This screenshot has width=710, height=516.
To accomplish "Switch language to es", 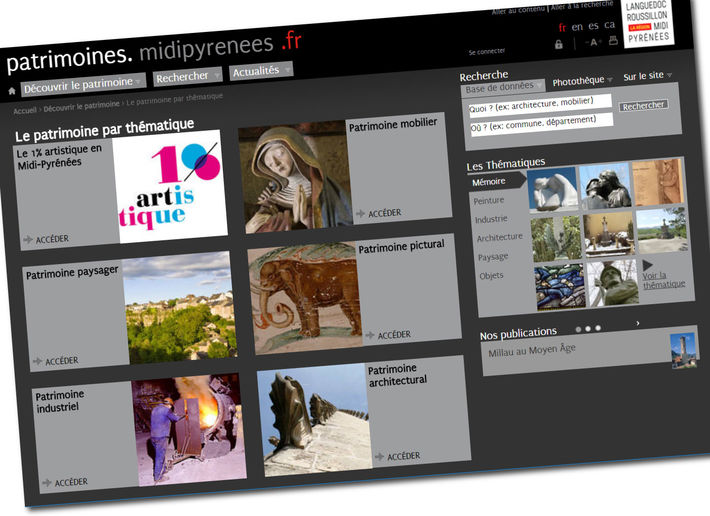I will coord(593,26).
